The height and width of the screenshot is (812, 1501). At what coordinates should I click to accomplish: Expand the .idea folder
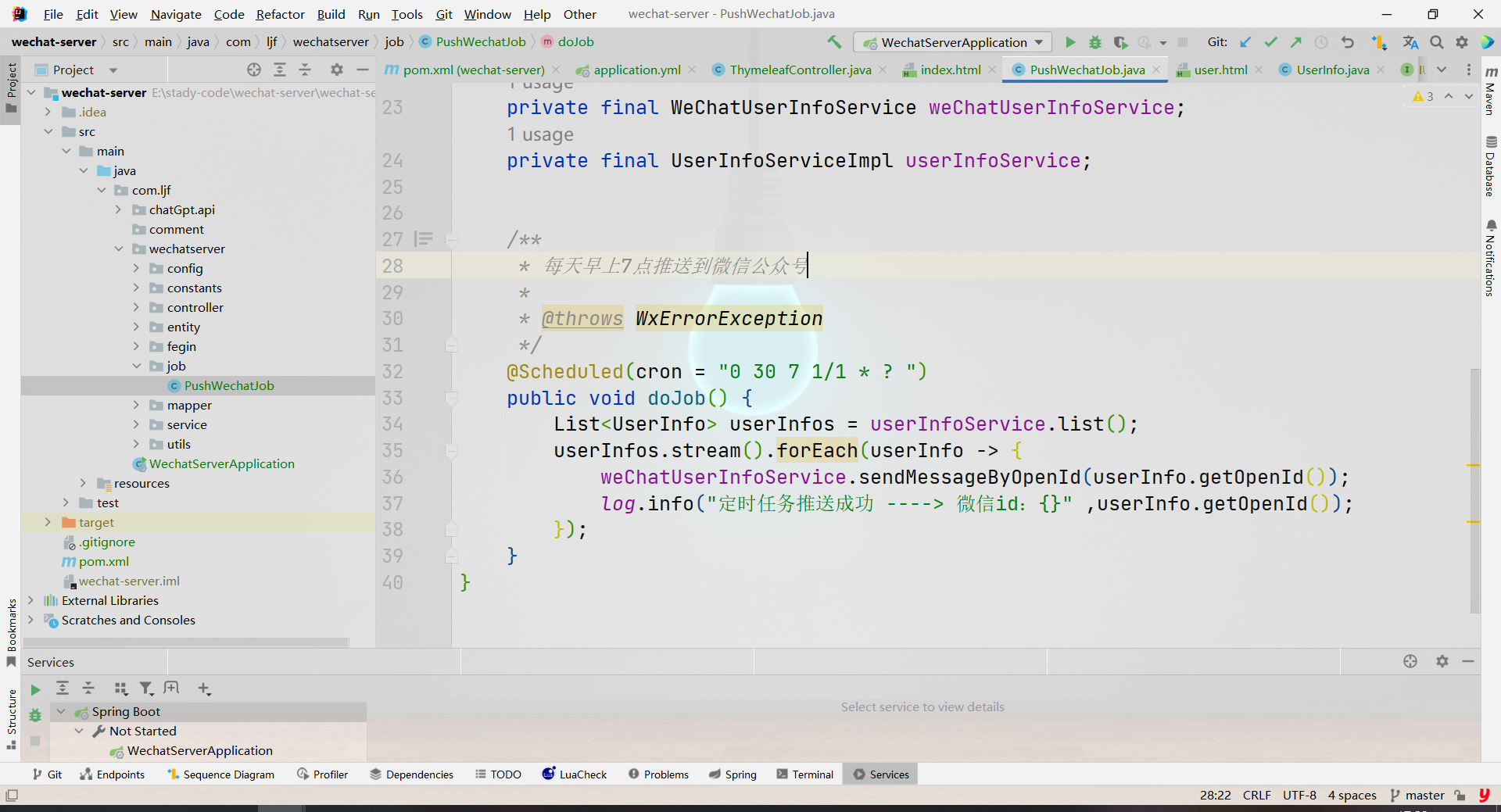click(x=48, y=112)
